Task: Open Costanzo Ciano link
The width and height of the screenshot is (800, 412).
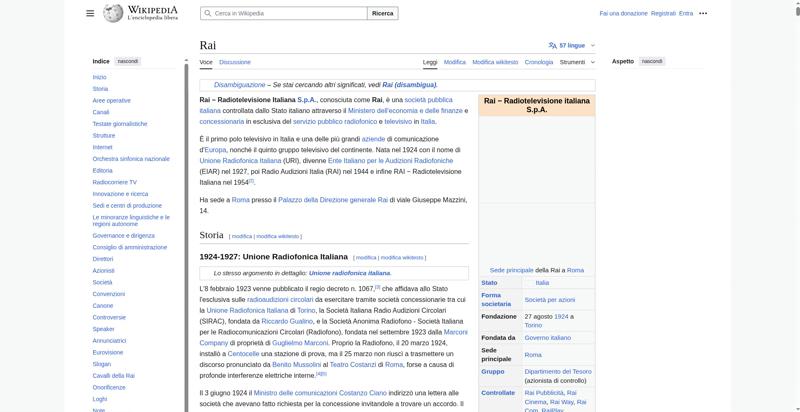Action: click(363, 394)
